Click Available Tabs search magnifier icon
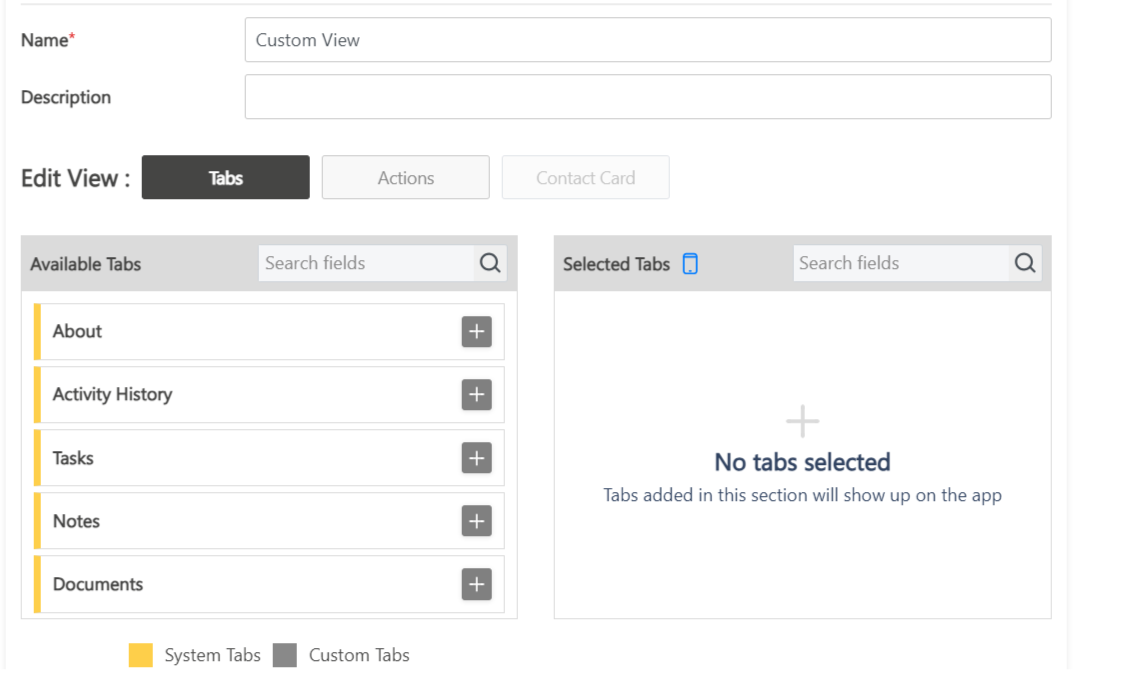Image resolution: width=1147 pixels, height=691 pixels. (x=490, y=264)
